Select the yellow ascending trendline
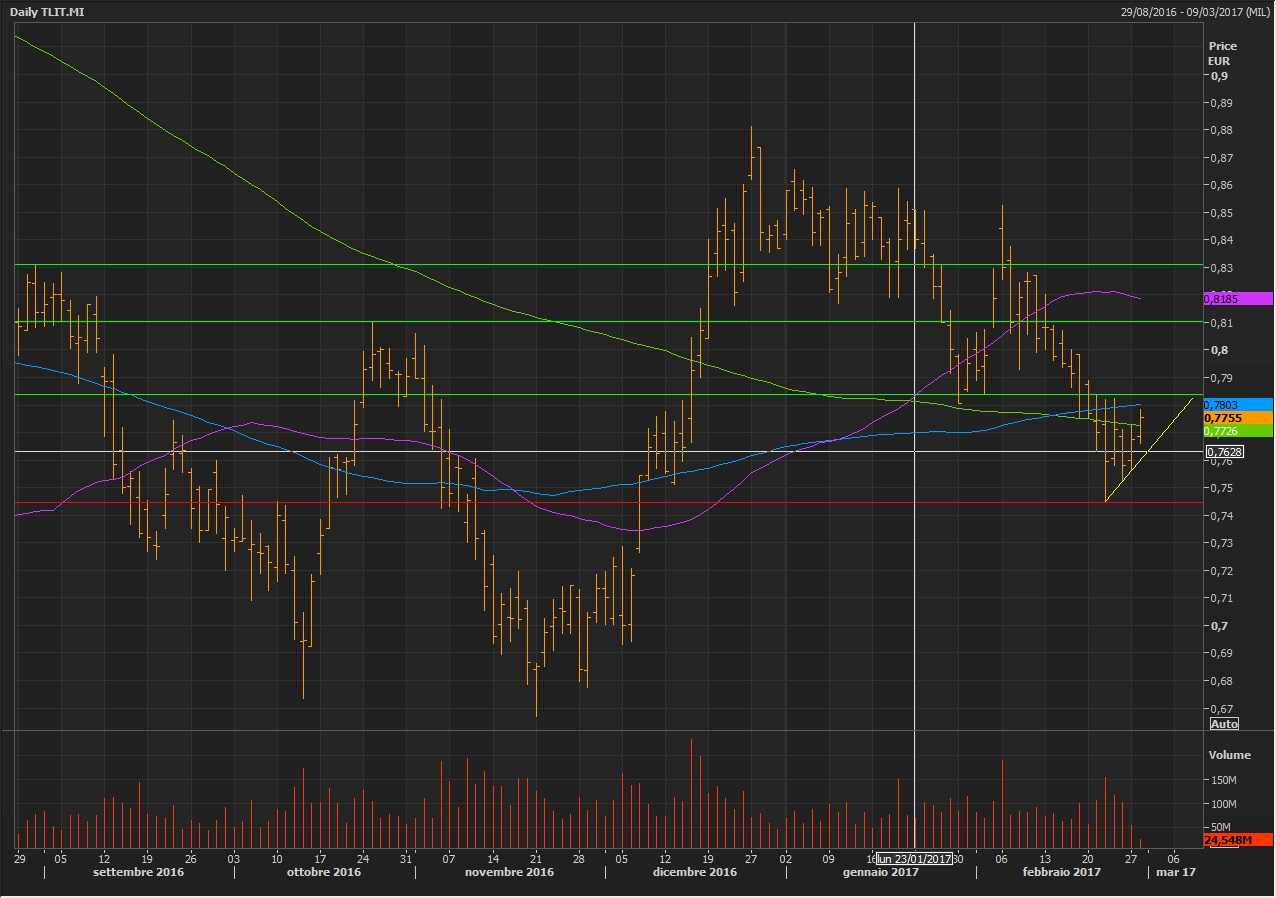1276x898 pixels. click(1150, 449)
